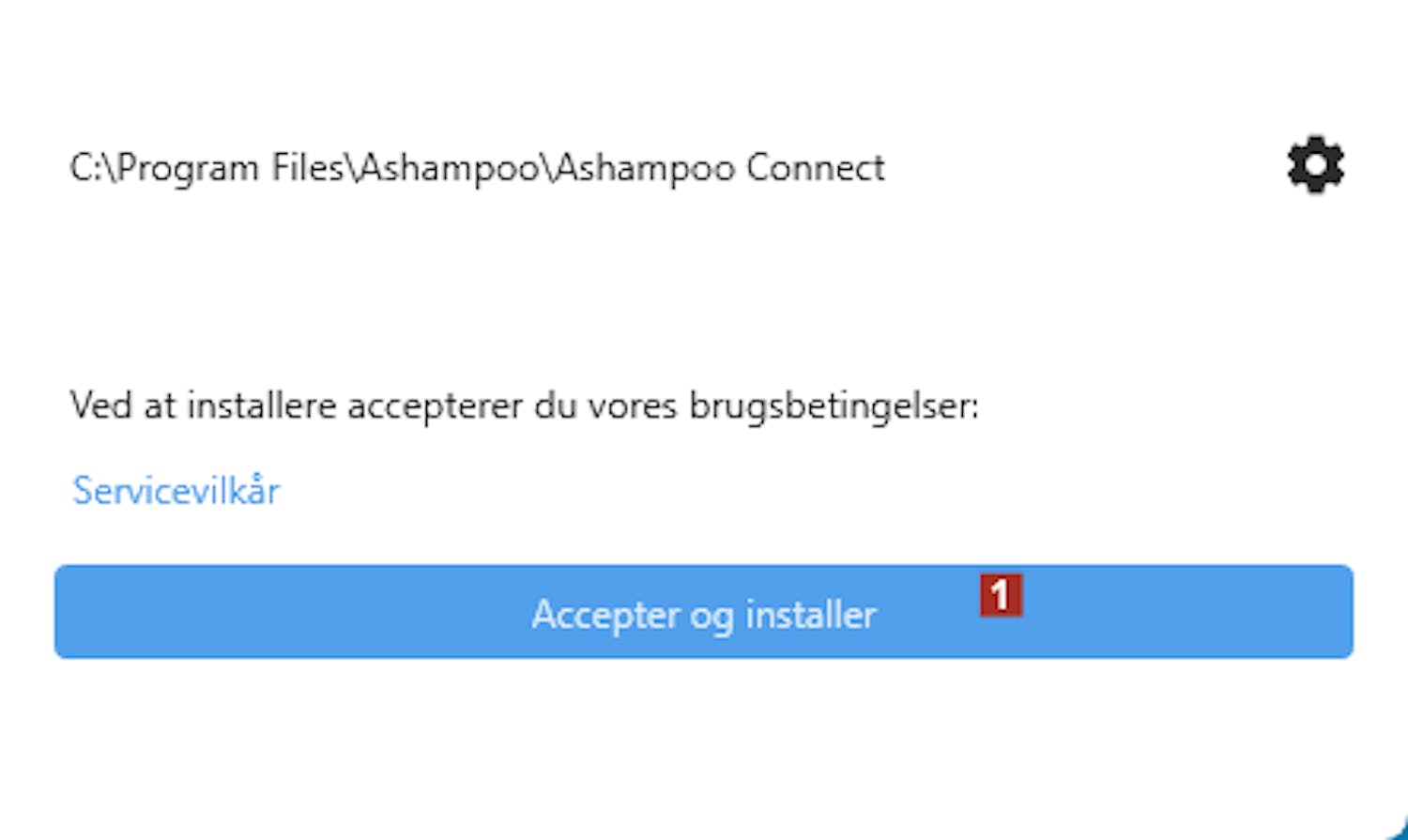Screen dimensions: 1408x840
Task: Click "Ashampoo Connect" at the path end
Action: tap(721, 168)
